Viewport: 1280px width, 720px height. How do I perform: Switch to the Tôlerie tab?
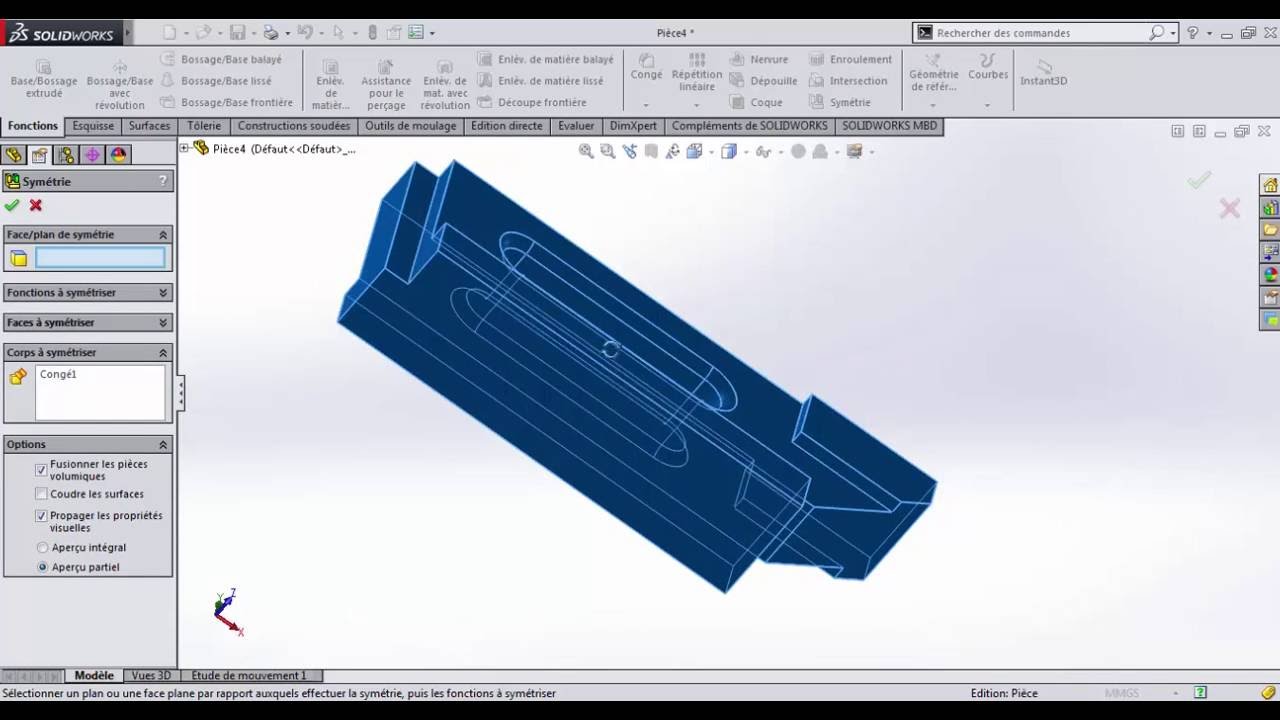(x=204, y=126)
